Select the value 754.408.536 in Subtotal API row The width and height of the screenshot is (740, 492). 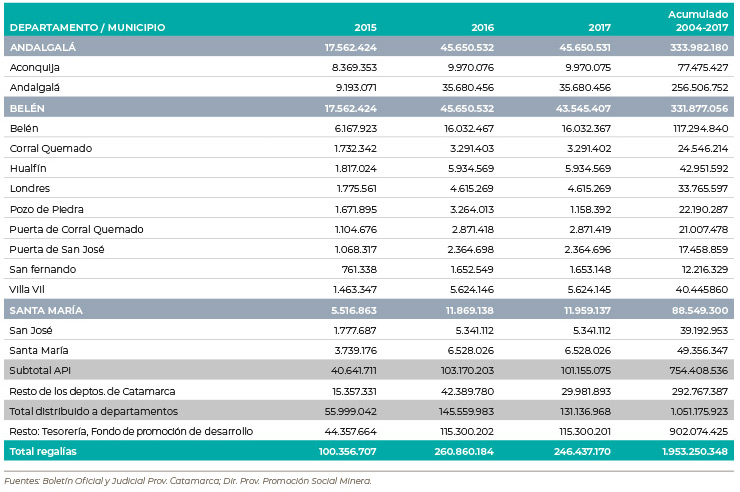[x=699, y=370]
